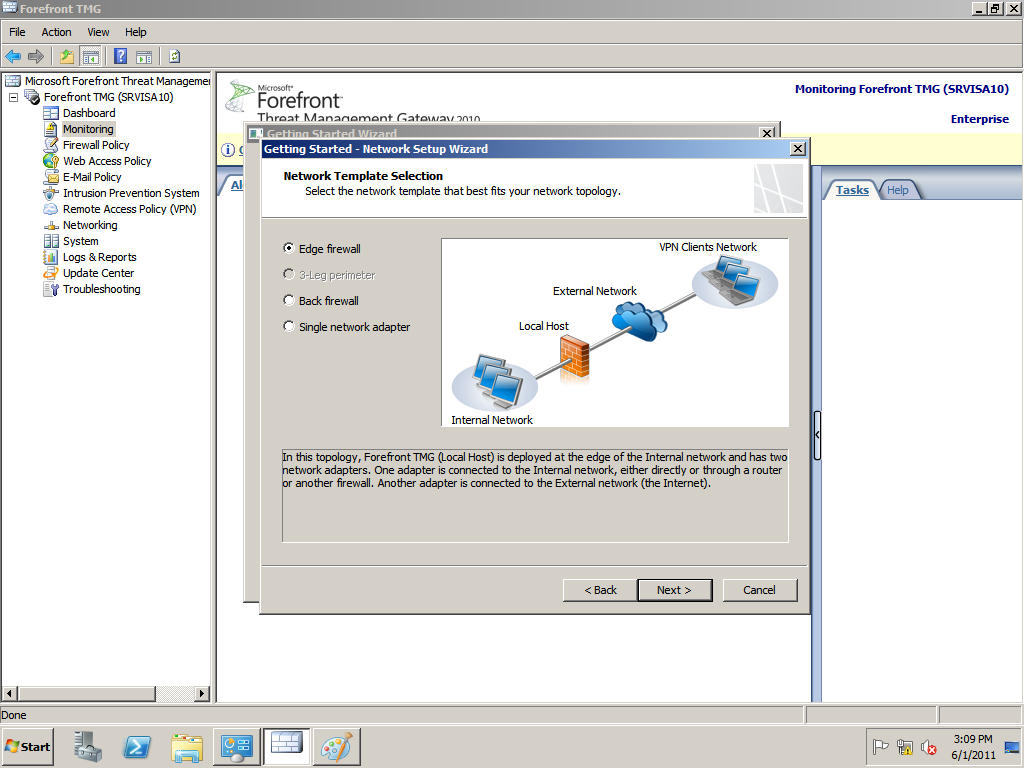1024x768 pixels.
Task: Open Paint from the taskbar
Action: pos(337,747)
